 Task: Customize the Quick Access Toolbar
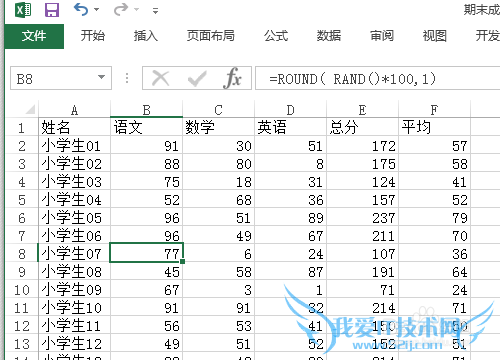pyautogui.click(x=155, y=11)
